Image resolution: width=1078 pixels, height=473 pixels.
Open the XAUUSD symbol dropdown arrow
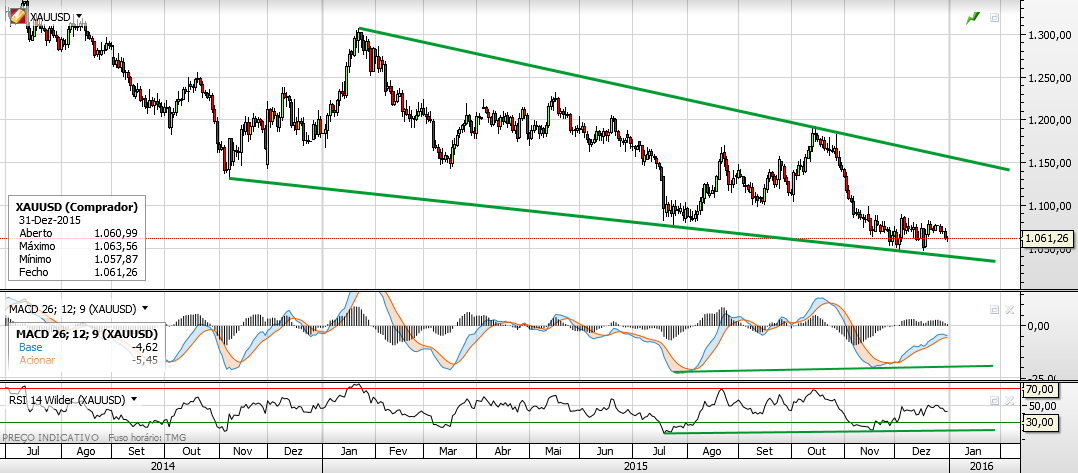click(x=79, y=18)
